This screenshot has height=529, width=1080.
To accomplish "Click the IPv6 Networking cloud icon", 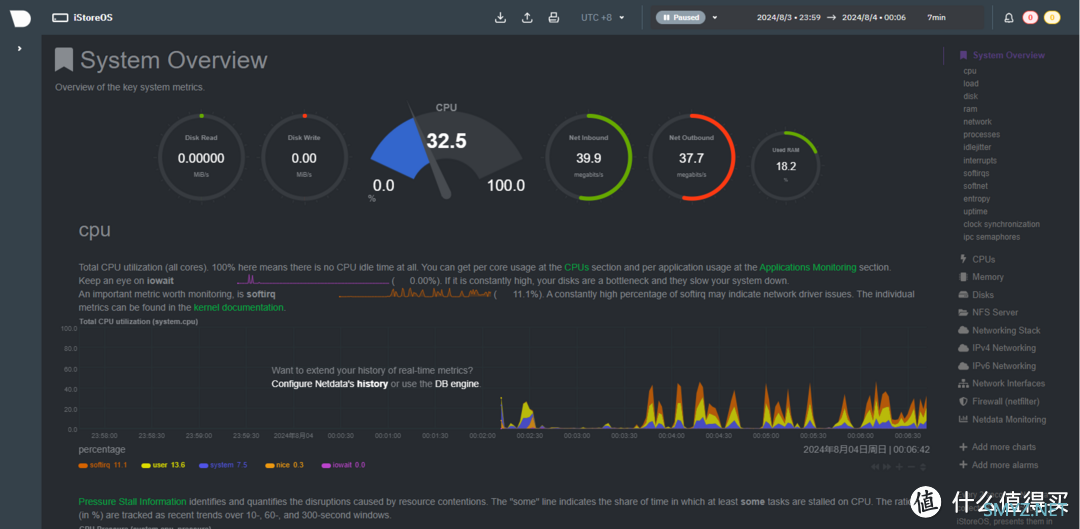I will tap(963, 366).
